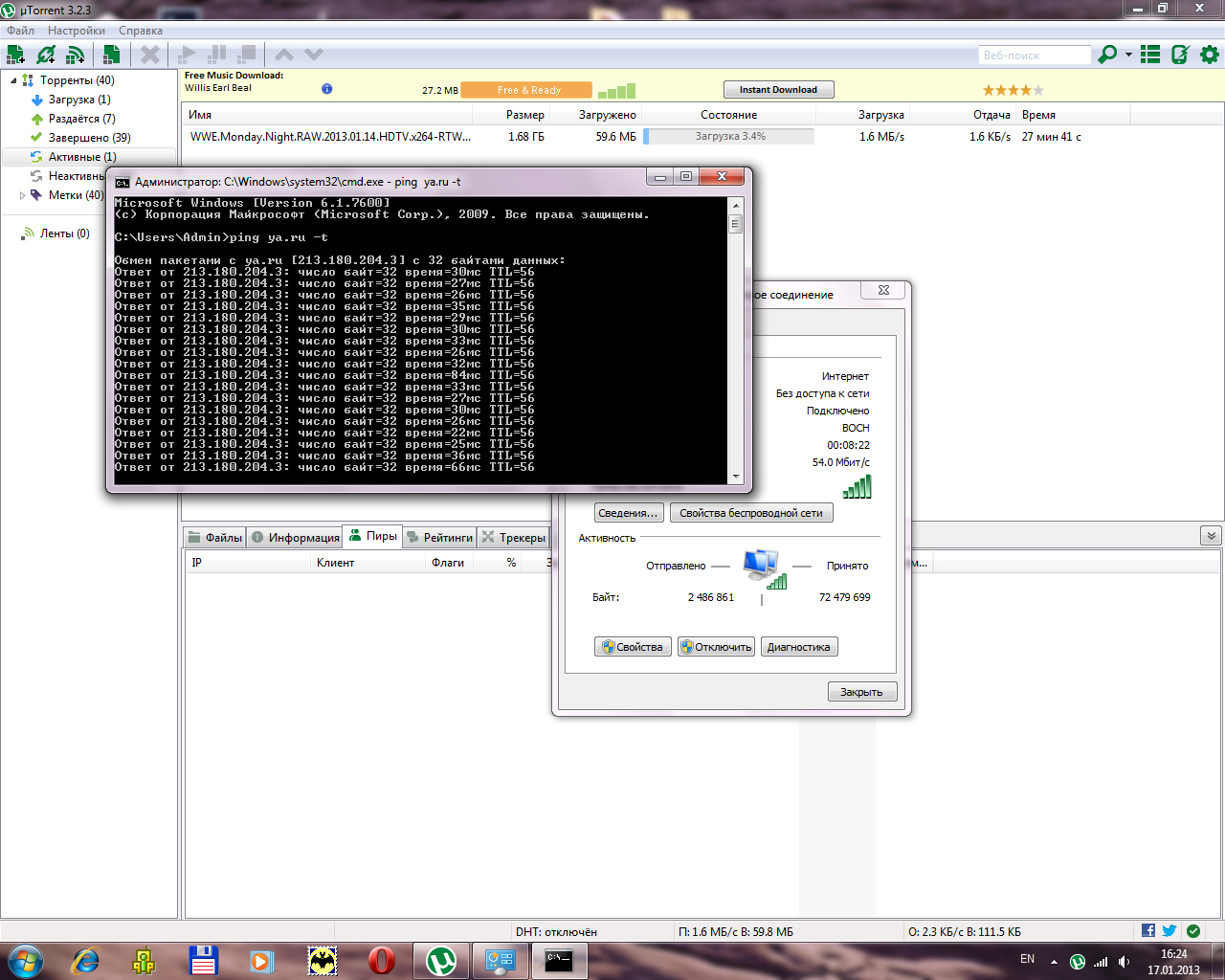Collapse the bottom details pane chevron
The height and width of the screenshot is (980, 1225).
[x=1211, y=536]
